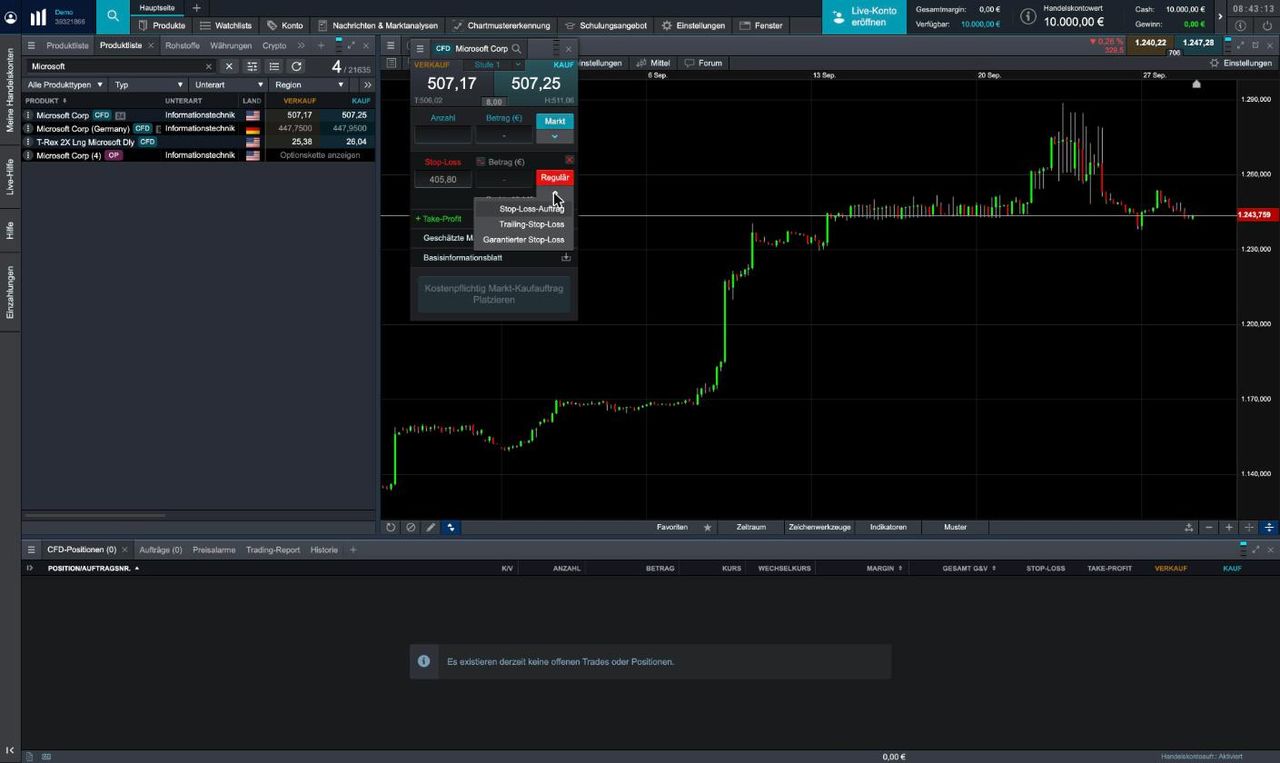Click search icon next to Microsoft Corp ticket title
Viewport: 1280px width, 763px height.
pyautogui.click(x=517, y=48)
